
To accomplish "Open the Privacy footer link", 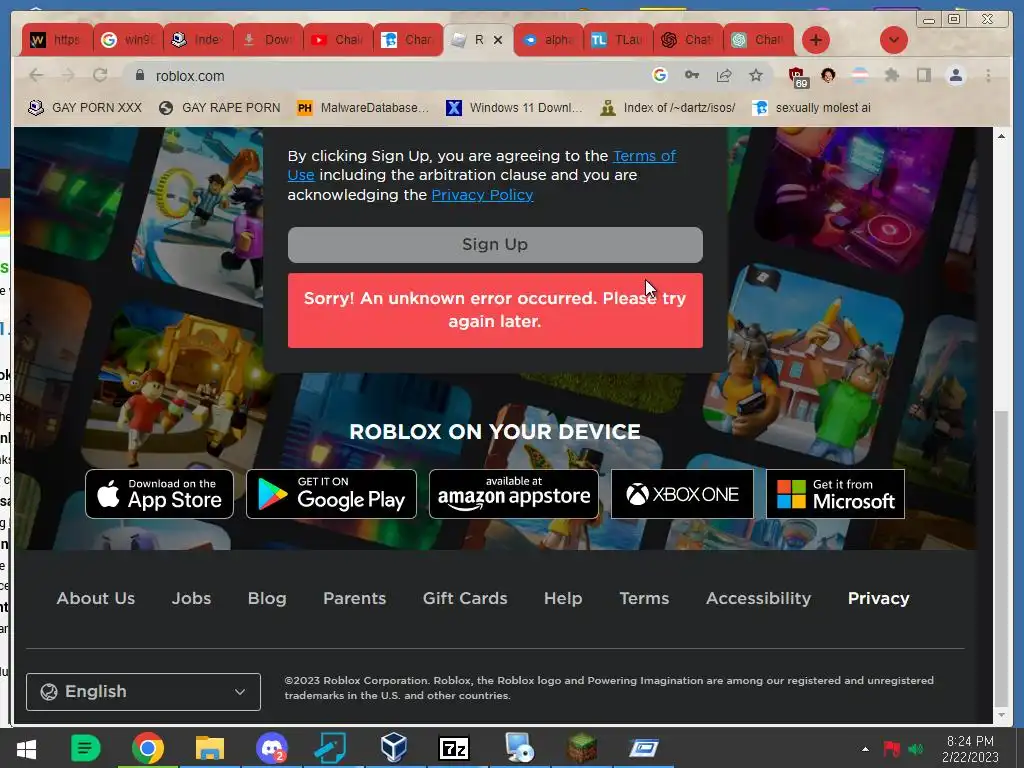I will (x=878, y=598).
